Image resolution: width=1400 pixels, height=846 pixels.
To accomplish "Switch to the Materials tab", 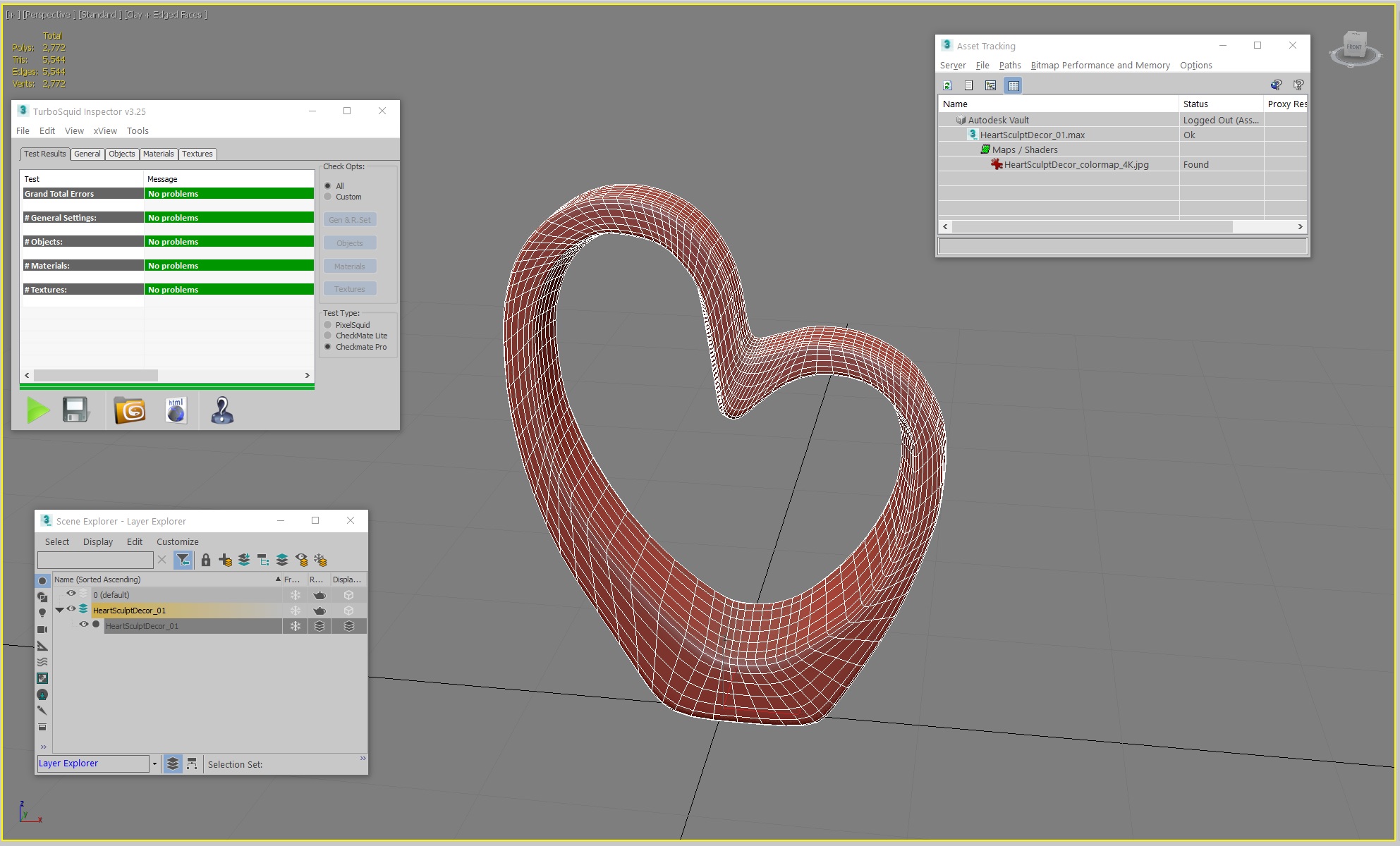I will point(158,154).
